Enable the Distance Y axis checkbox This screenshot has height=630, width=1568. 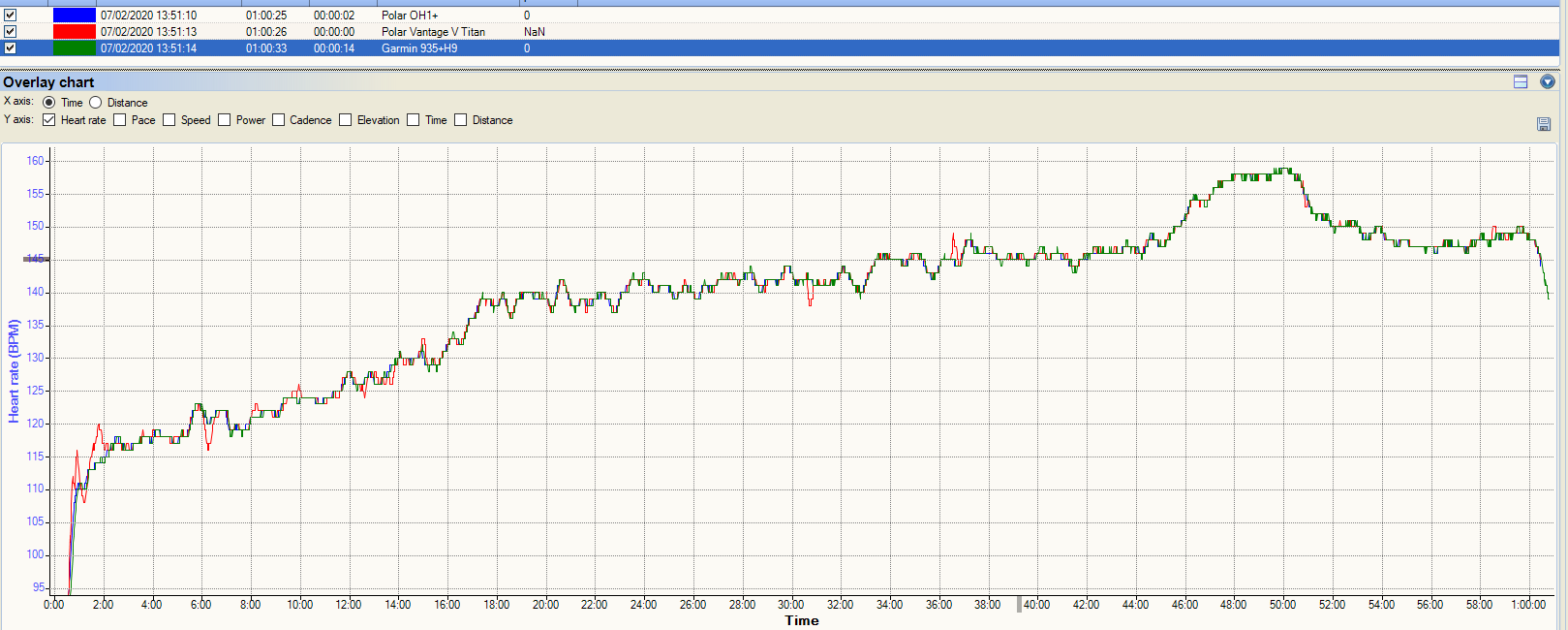(x=461, y=120)
